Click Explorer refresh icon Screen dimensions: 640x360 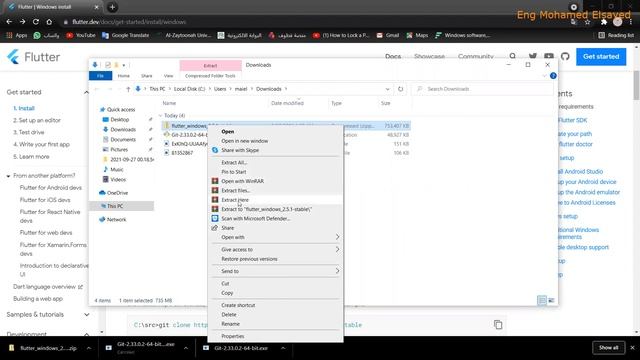click(400, 89)
